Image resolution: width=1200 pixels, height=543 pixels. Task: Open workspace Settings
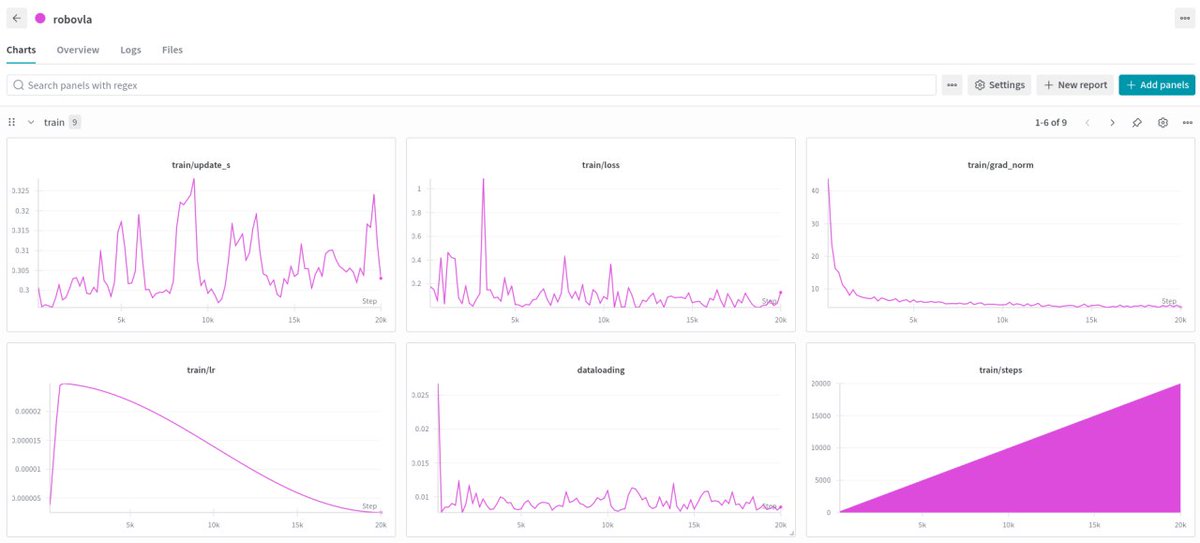coord(999,85)
